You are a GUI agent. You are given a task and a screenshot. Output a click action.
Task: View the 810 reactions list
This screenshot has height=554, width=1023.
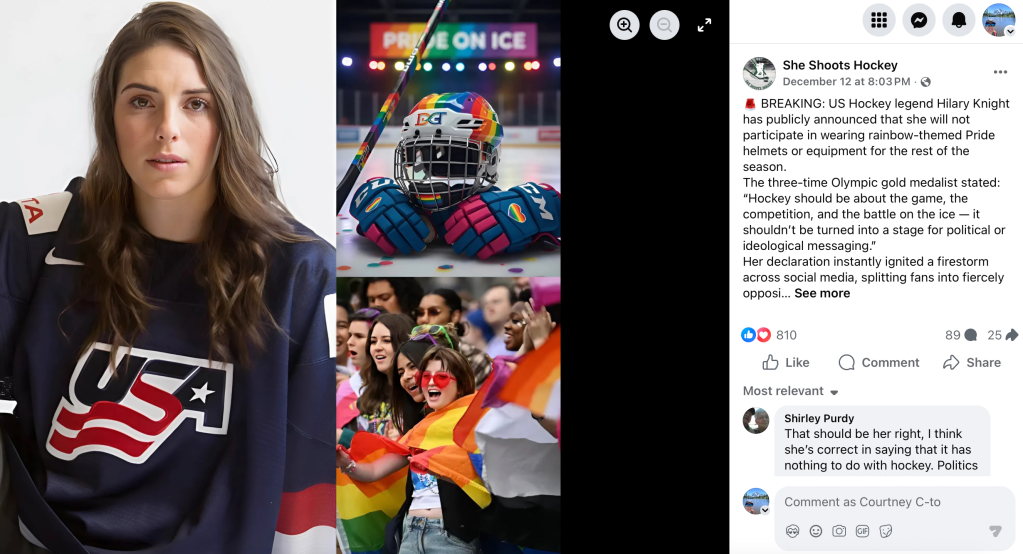point(769,335)
